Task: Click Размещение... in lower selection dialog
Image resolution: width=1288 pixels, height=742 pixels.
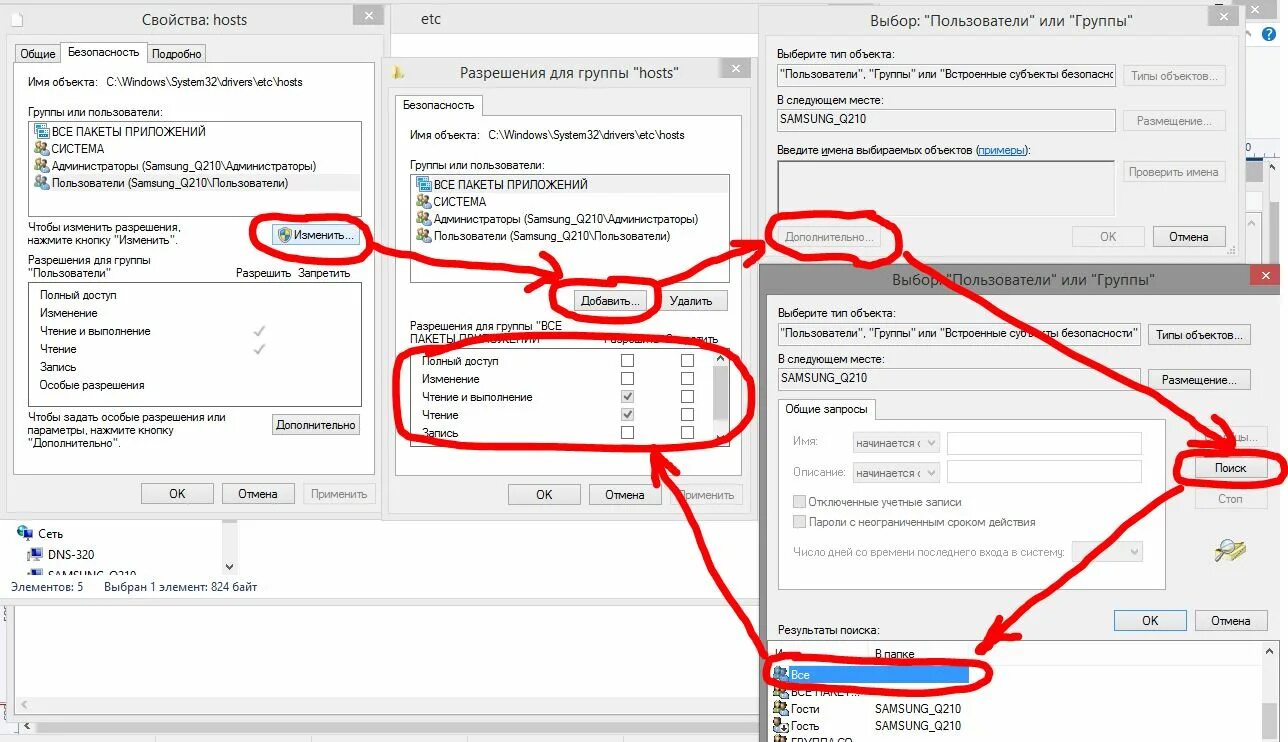Action: pyautogui.click(x=1199, y=380)
